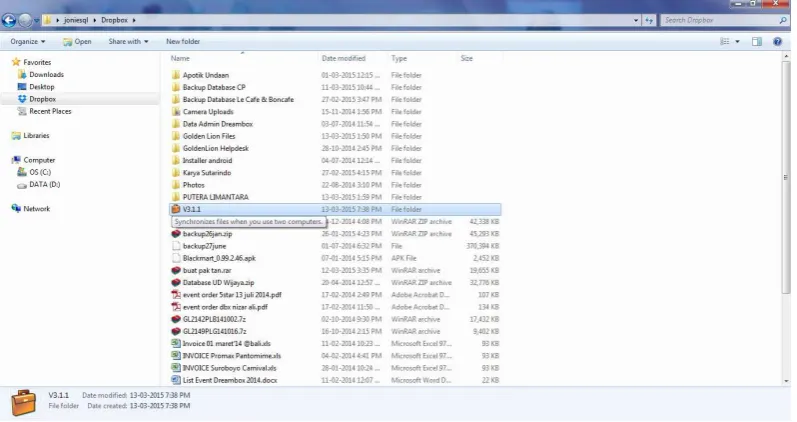Select Dropbox in Favorites sidebar

tap(42, 99)
